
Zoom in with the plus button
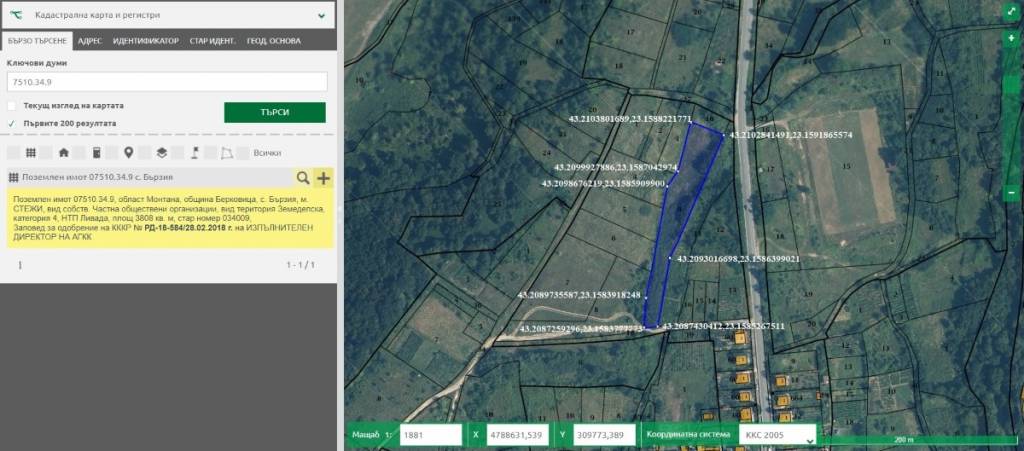[1011, 38]
